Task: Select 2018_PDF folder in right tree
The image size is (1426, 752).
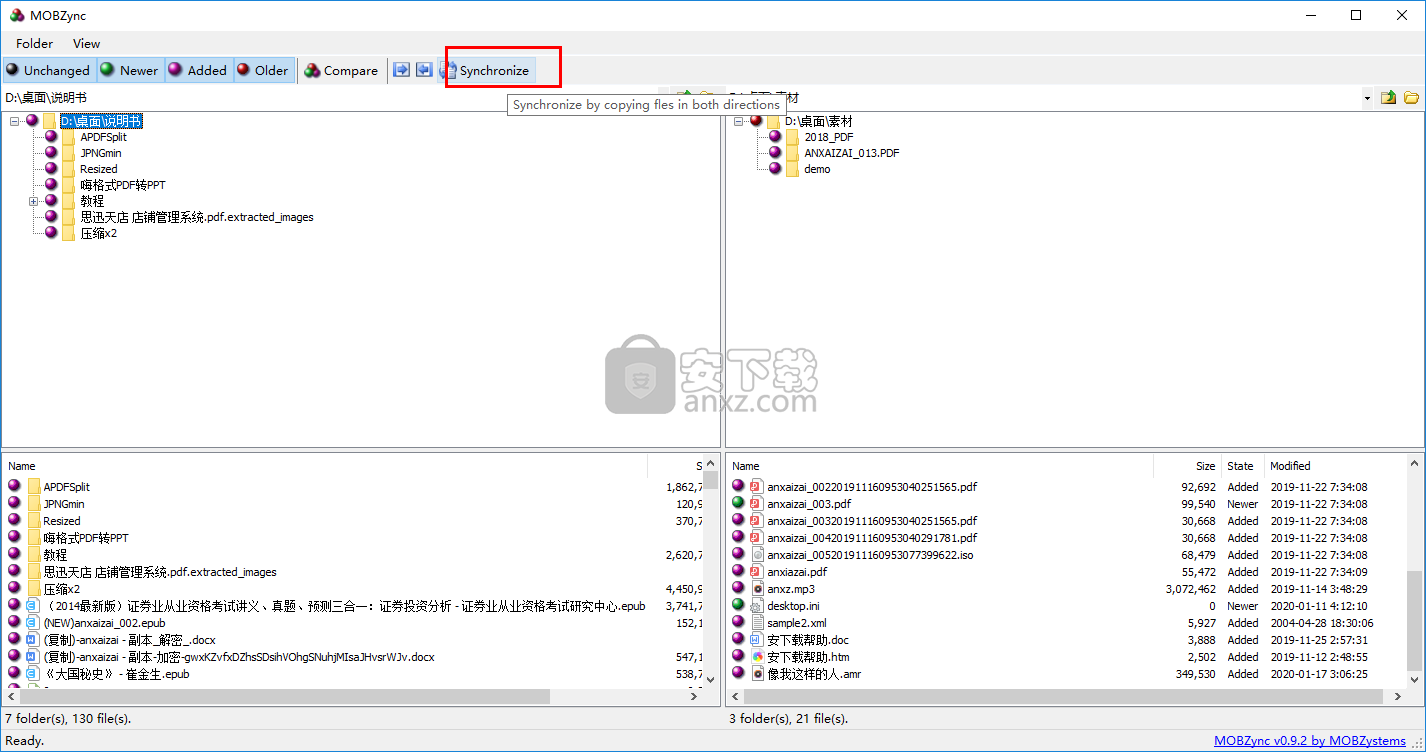Action: pos(829,137)
